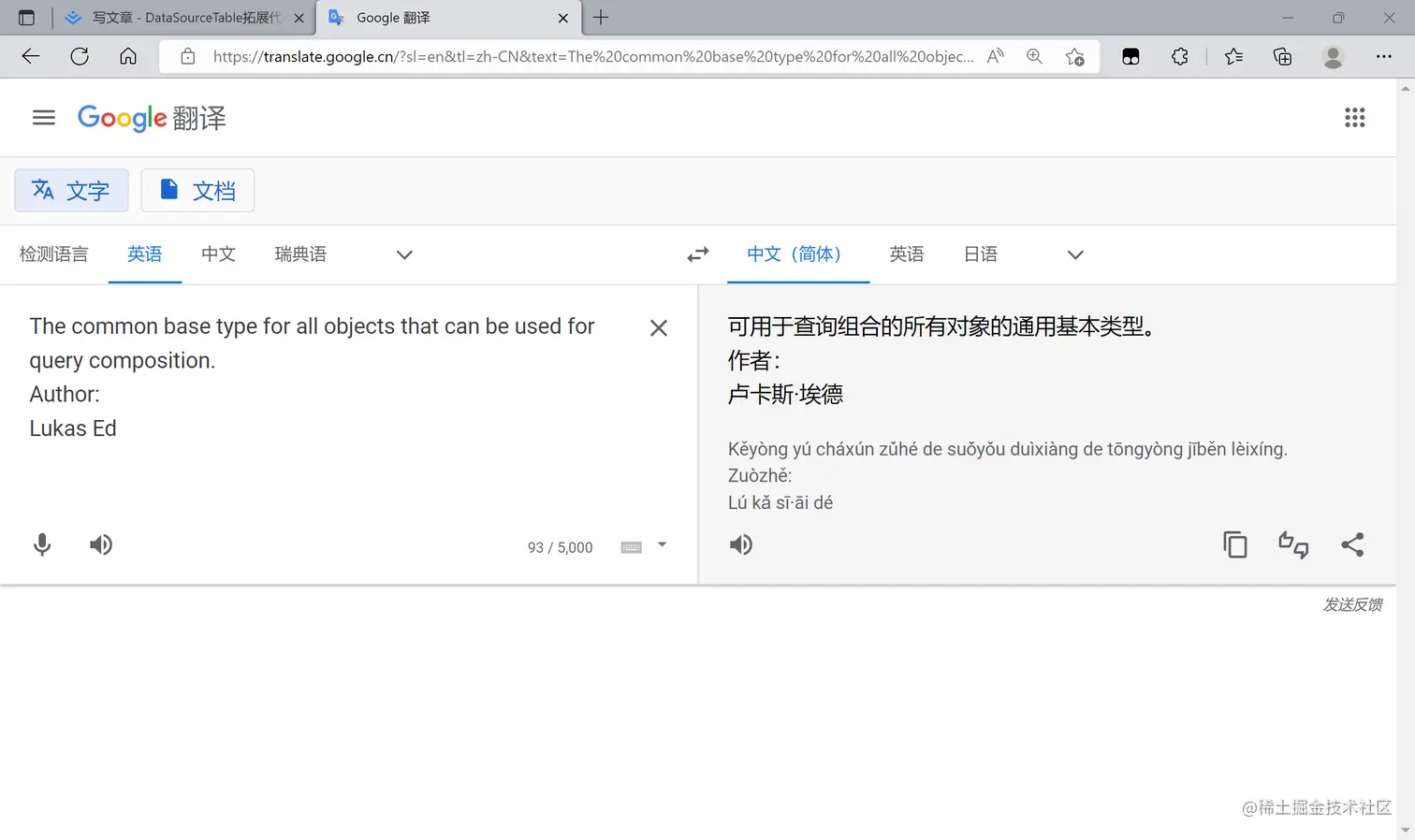This screenshot has height=840, width=1415.
Task: Close the 写文章 browser tab
Action: click(x=299, y=18)
